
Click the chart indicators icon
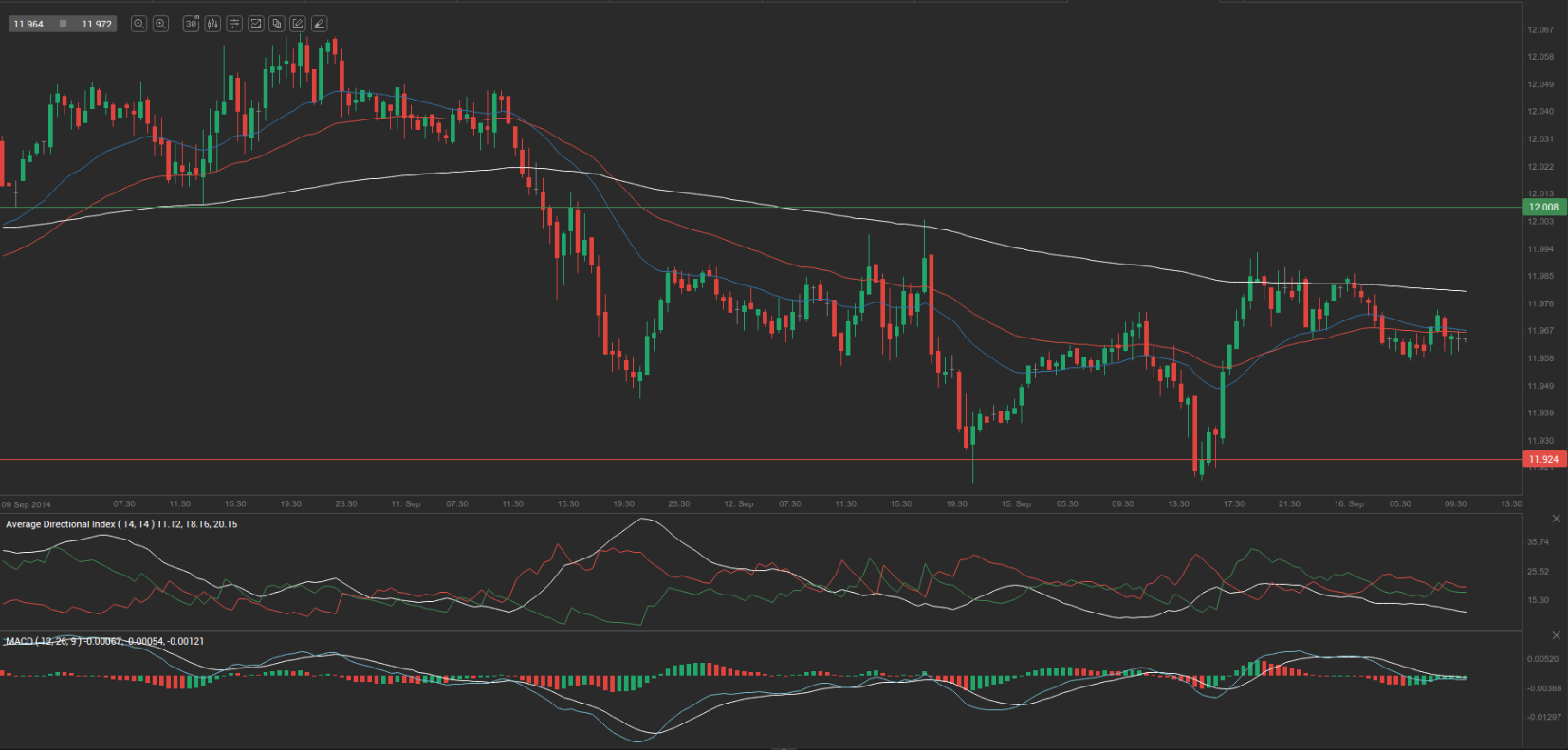256,24
